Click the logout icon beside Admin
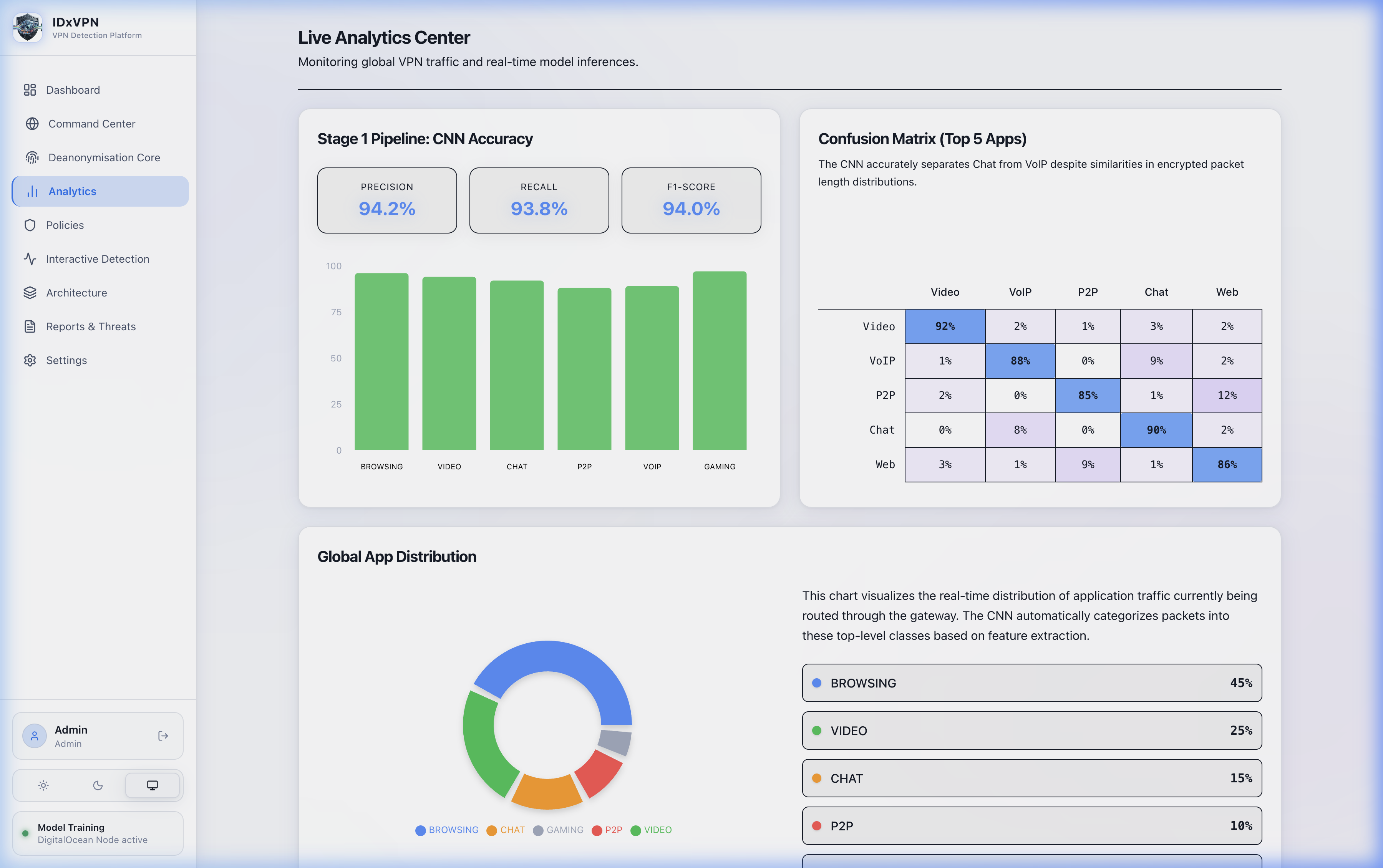Screen dimensions: 1383x868 pos(163,736)
